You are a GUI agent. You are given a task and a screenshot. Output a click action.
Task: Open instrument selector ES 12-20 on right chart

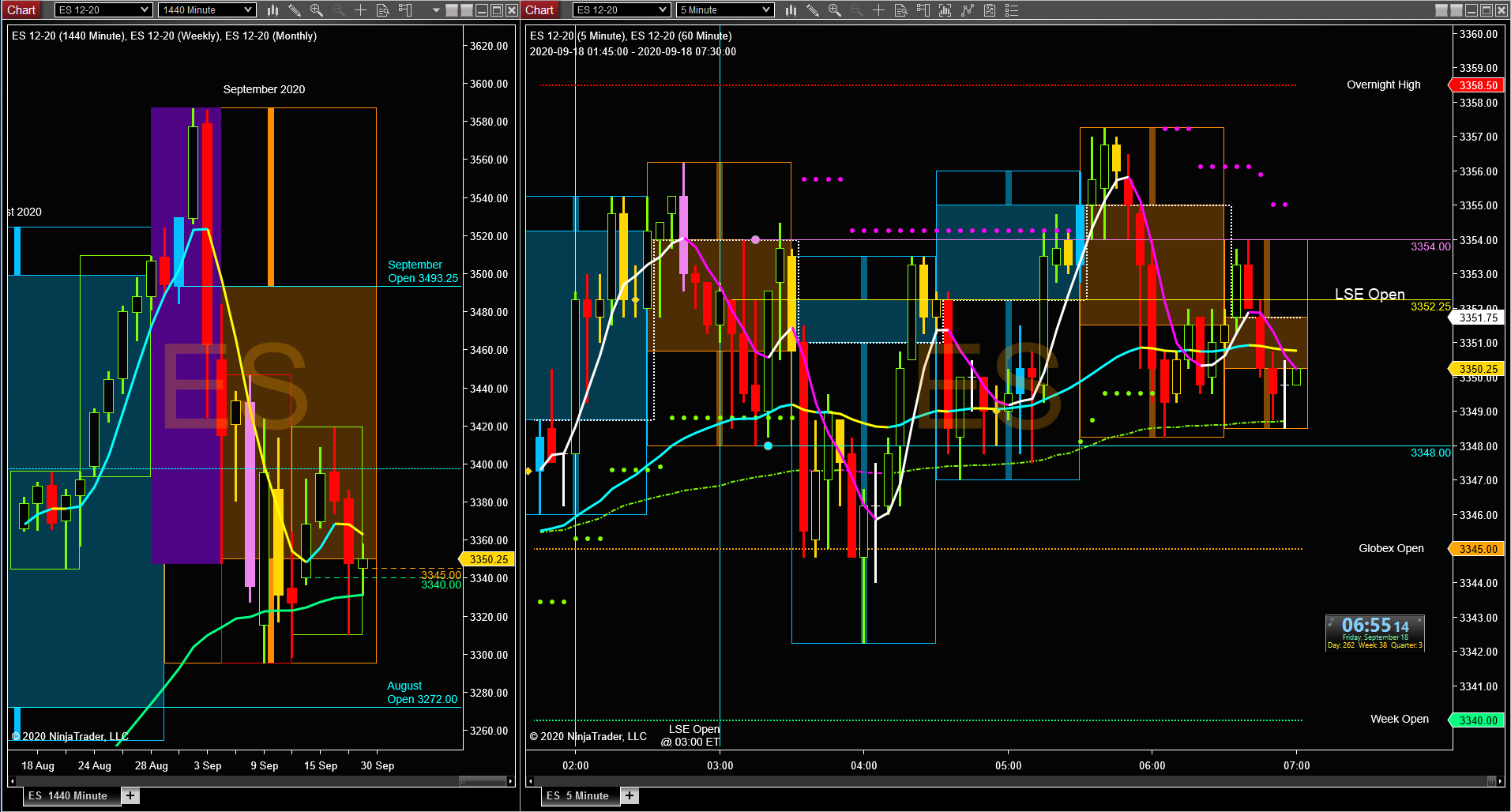coord(622,10)
